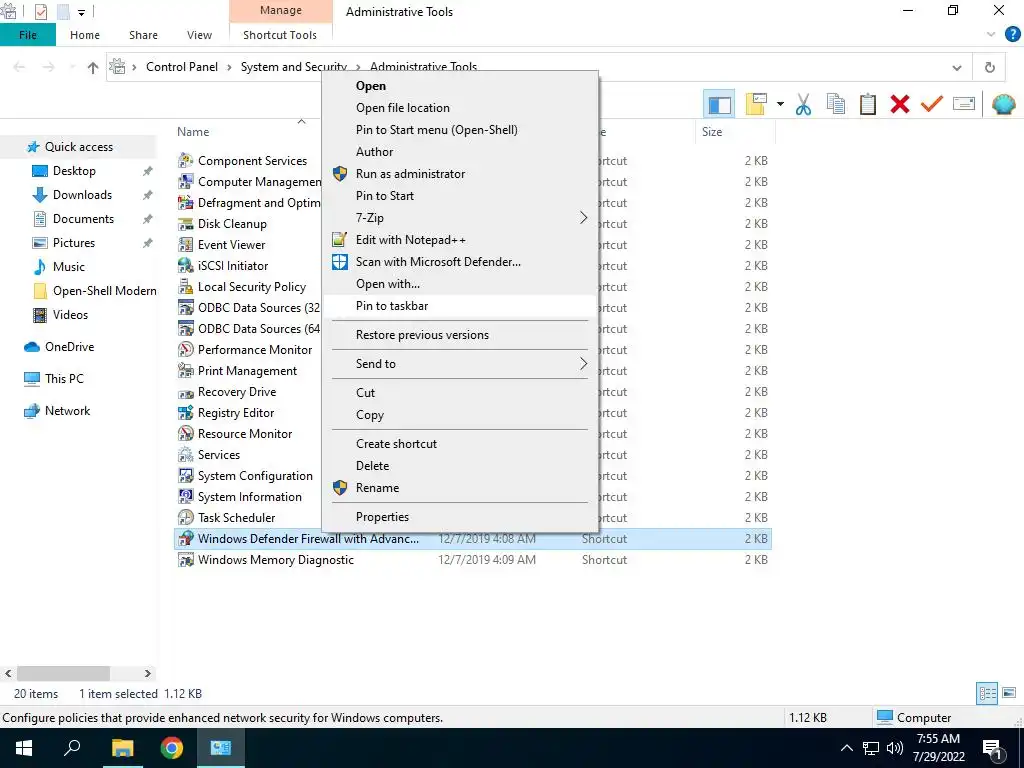Choose Open in the context menu

(x=460, y=86)
